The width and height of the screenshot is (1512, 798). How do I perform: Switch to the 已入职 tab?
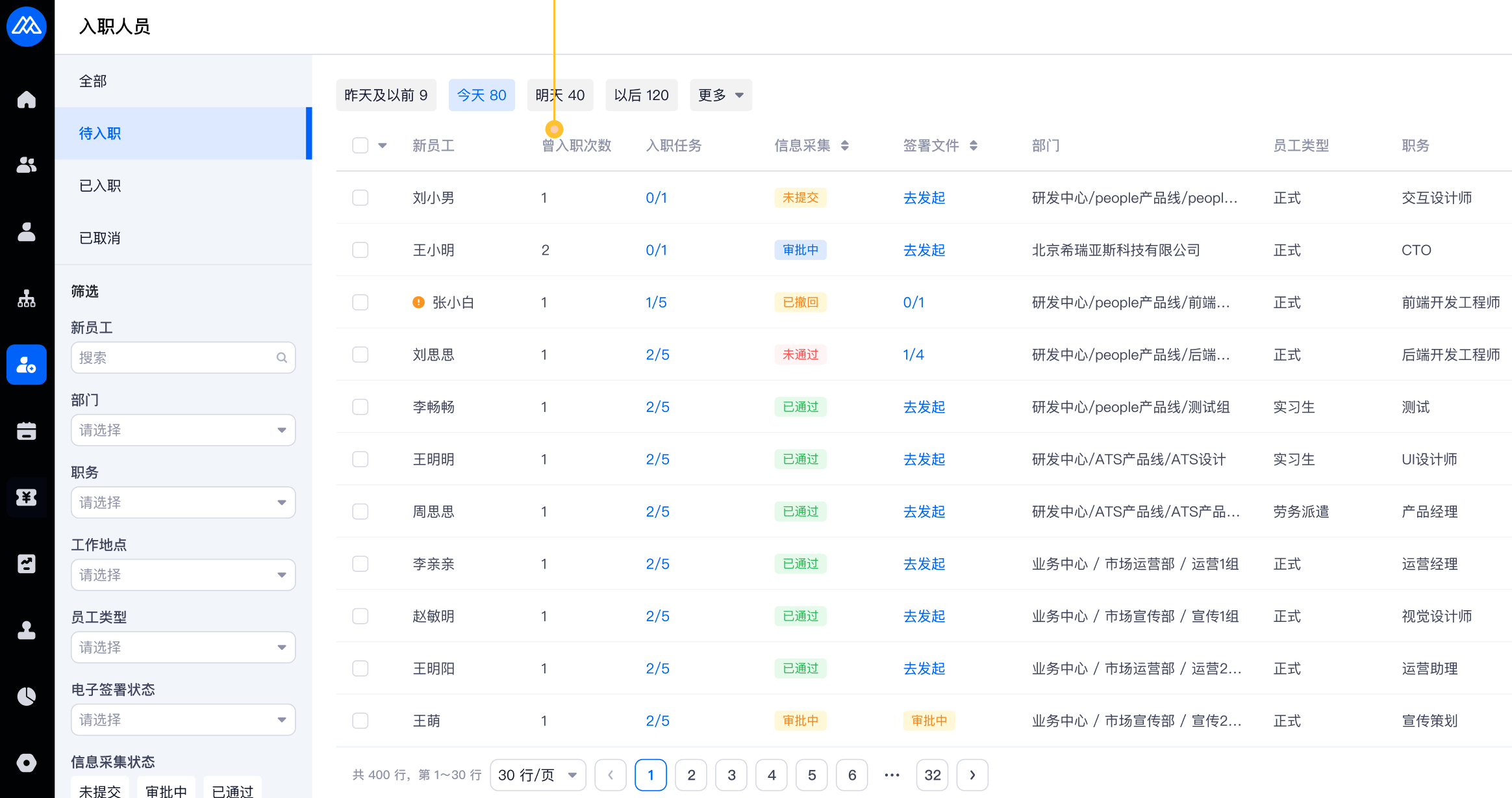pos(100,186)
